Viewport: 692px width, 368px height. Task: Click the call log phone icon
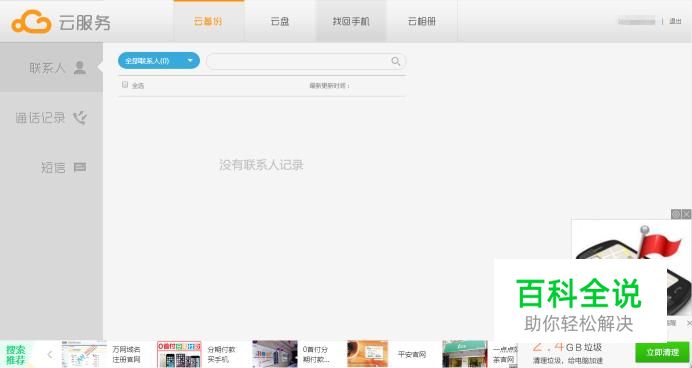(80, 118)
